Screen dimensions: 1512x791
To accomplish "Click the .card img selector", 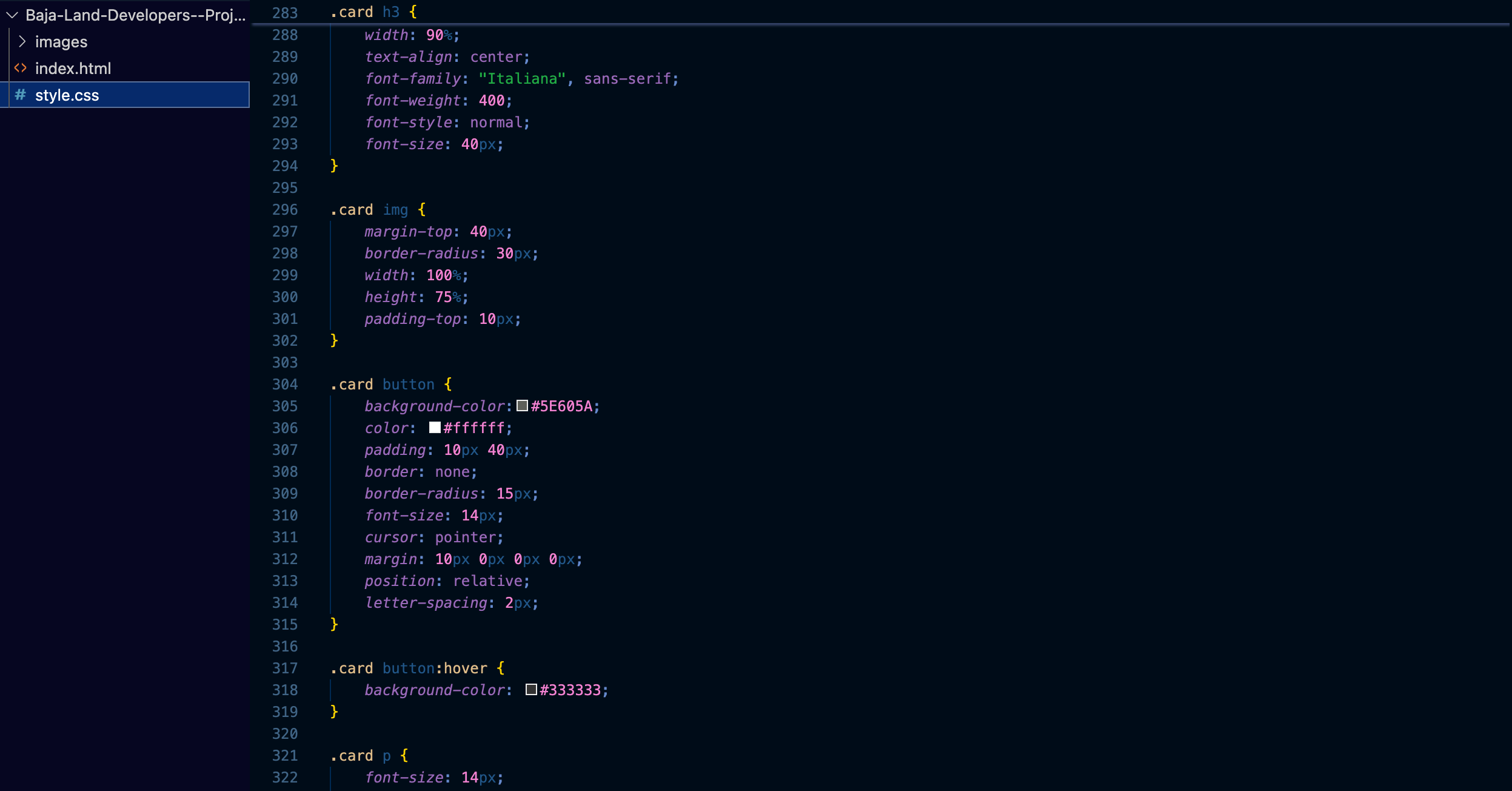I will click(x=370, y=210).
